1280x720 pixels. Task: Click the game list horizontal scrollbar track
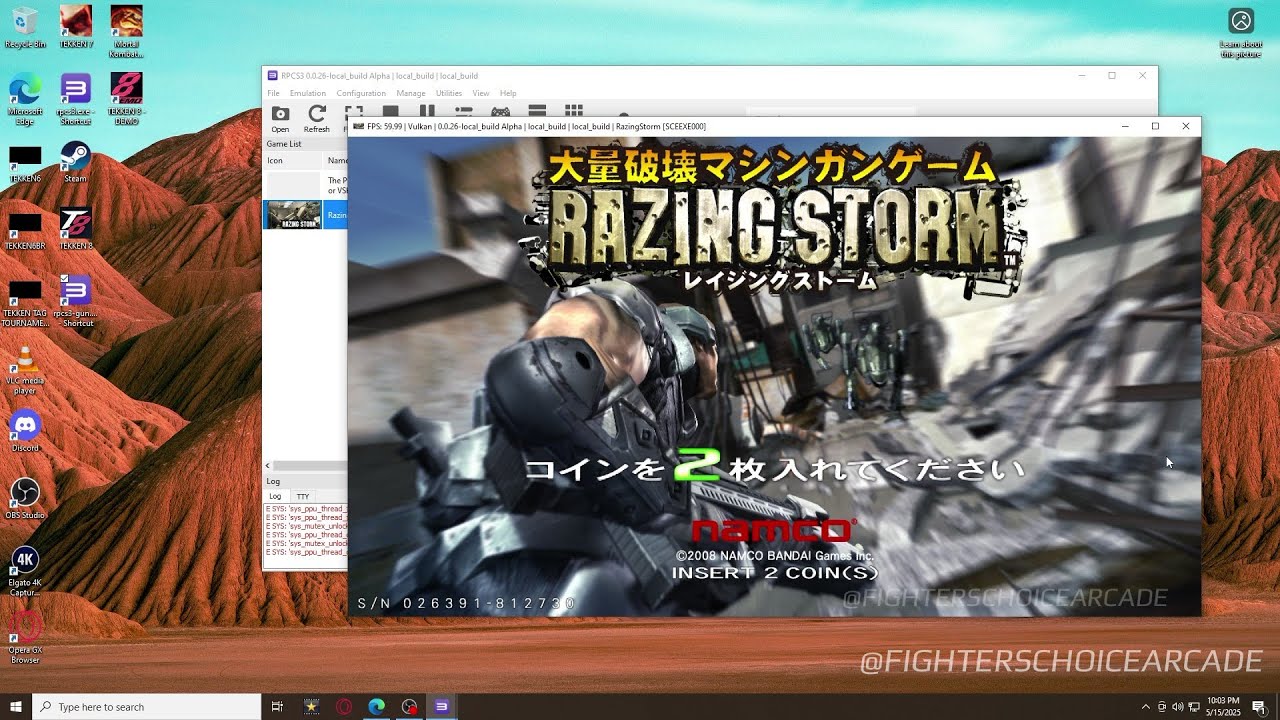click(310, 466)
